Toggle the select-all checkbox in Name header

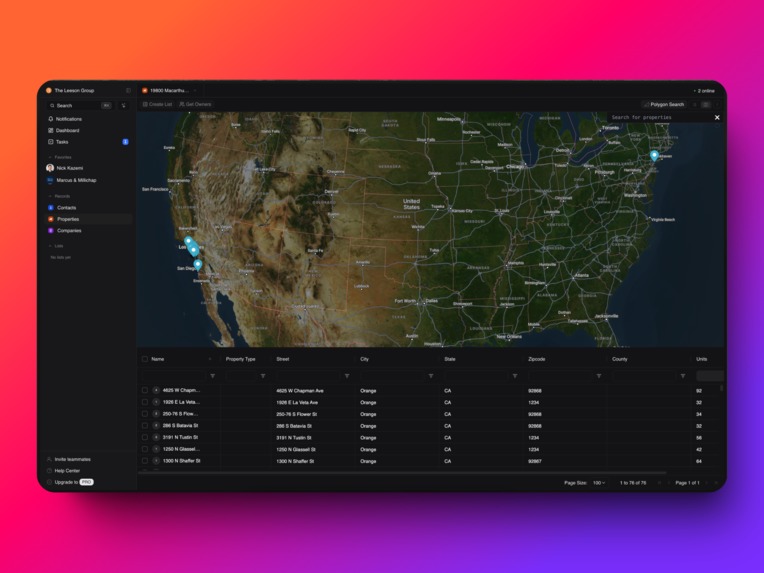pos(145,359)
